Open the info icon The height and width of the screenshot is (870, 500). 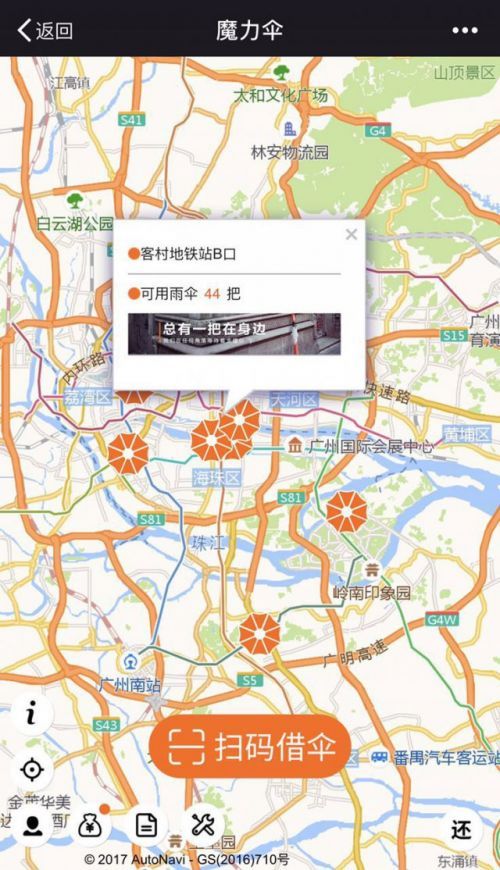point(32,712)
